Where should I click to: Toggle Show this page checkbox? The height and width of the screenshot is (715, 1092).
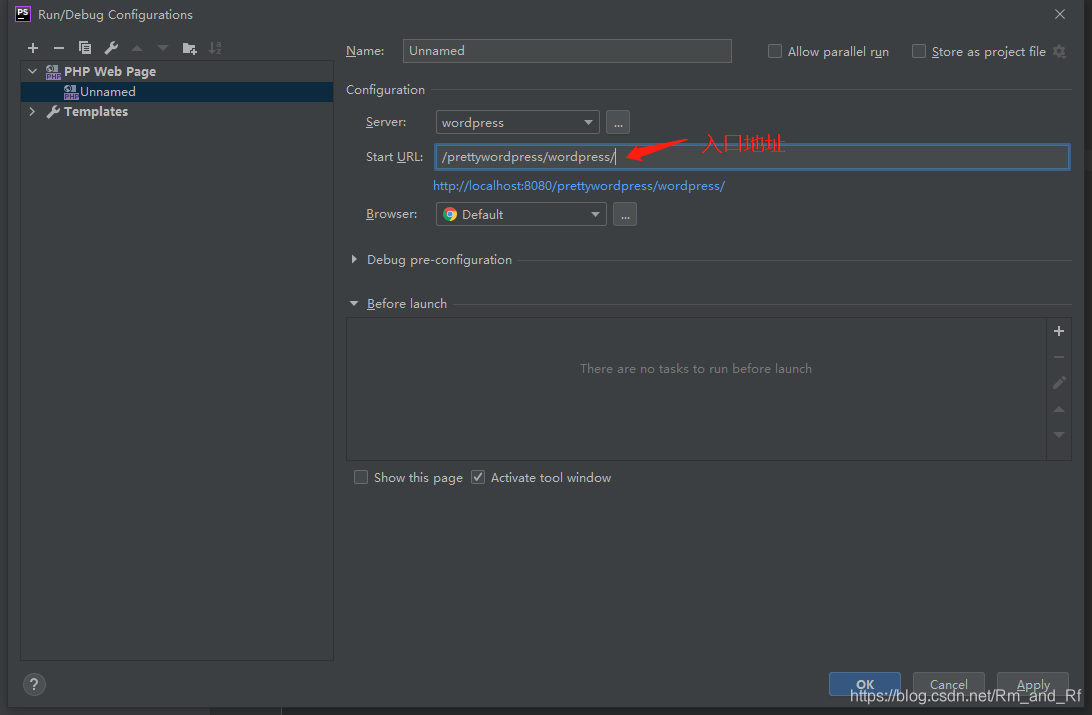[361, 478]
